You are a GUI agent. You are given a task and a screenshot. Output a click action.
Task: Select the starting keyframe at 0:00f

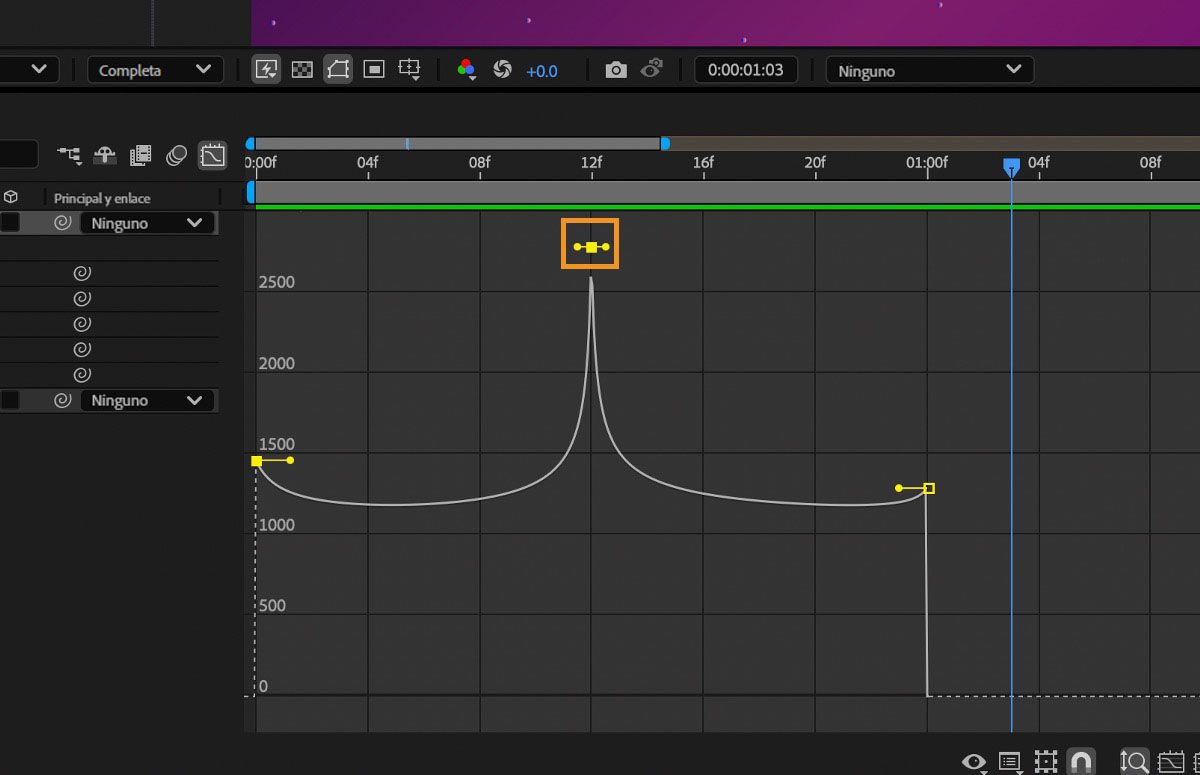coord(257,461)
